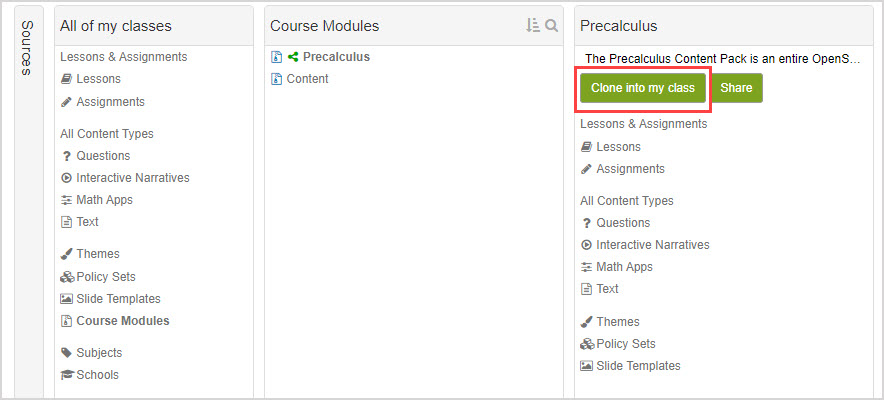This screenshot has width=884, height=400.
Task: Click the Schools graduation cap icon
Action: click(x=67, y=375)
